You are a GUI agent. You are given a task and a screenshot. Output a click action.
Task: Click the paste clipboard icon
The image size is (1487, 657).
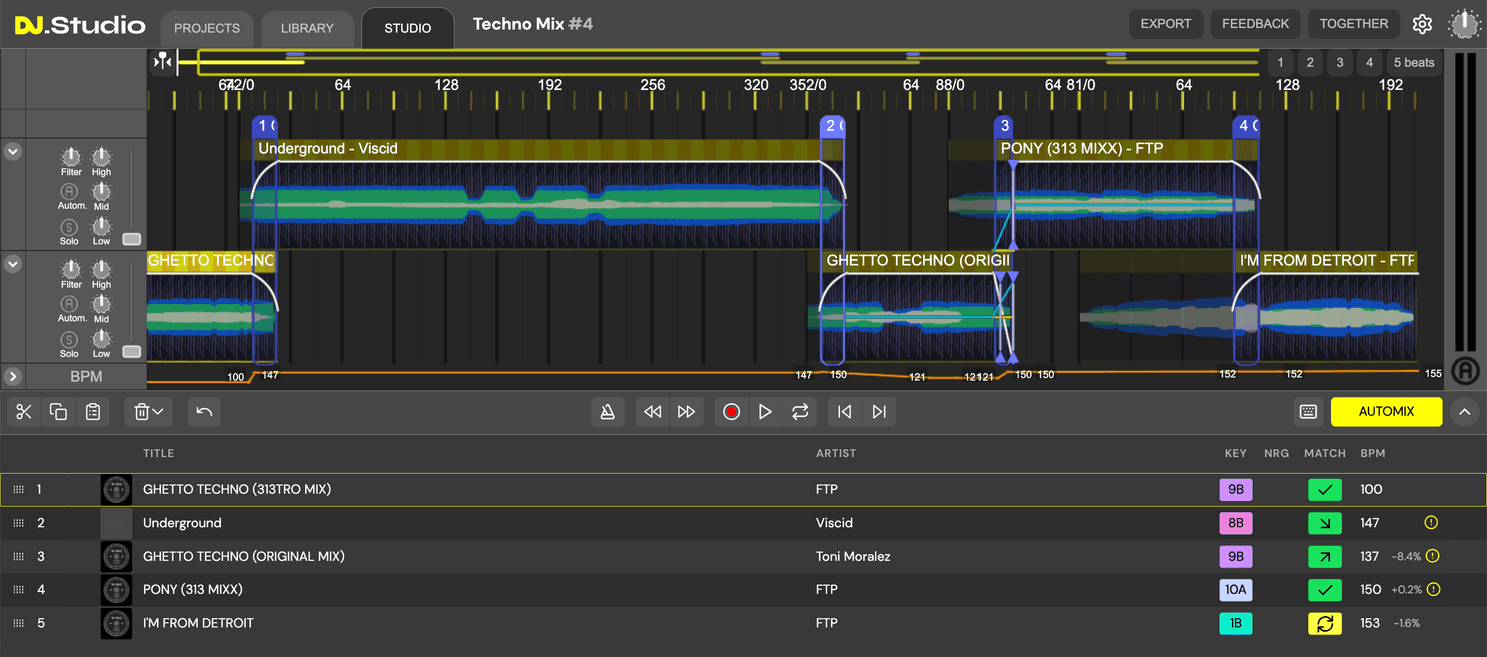coord(93,412)
